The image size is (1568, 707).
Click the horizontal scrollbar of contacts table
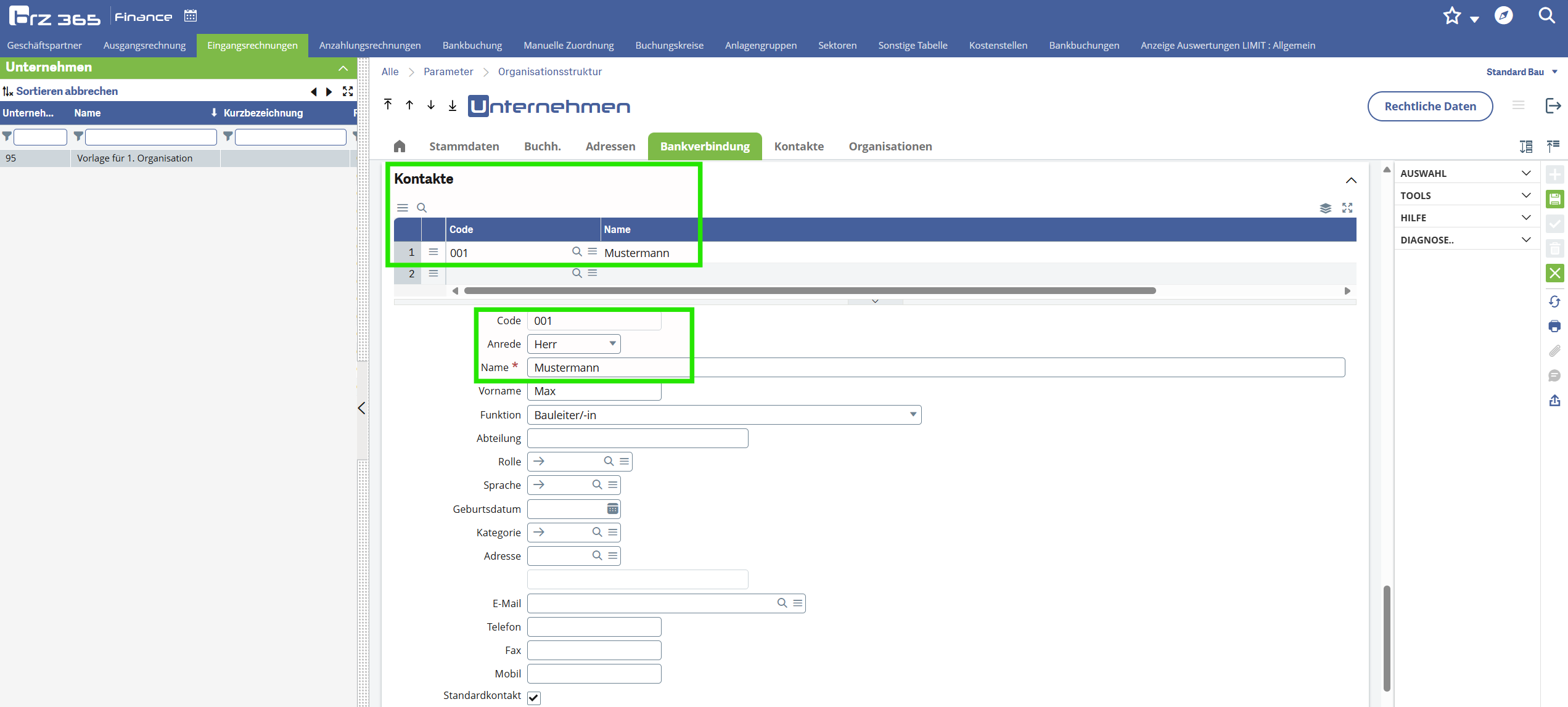click(x=809, y=290)
